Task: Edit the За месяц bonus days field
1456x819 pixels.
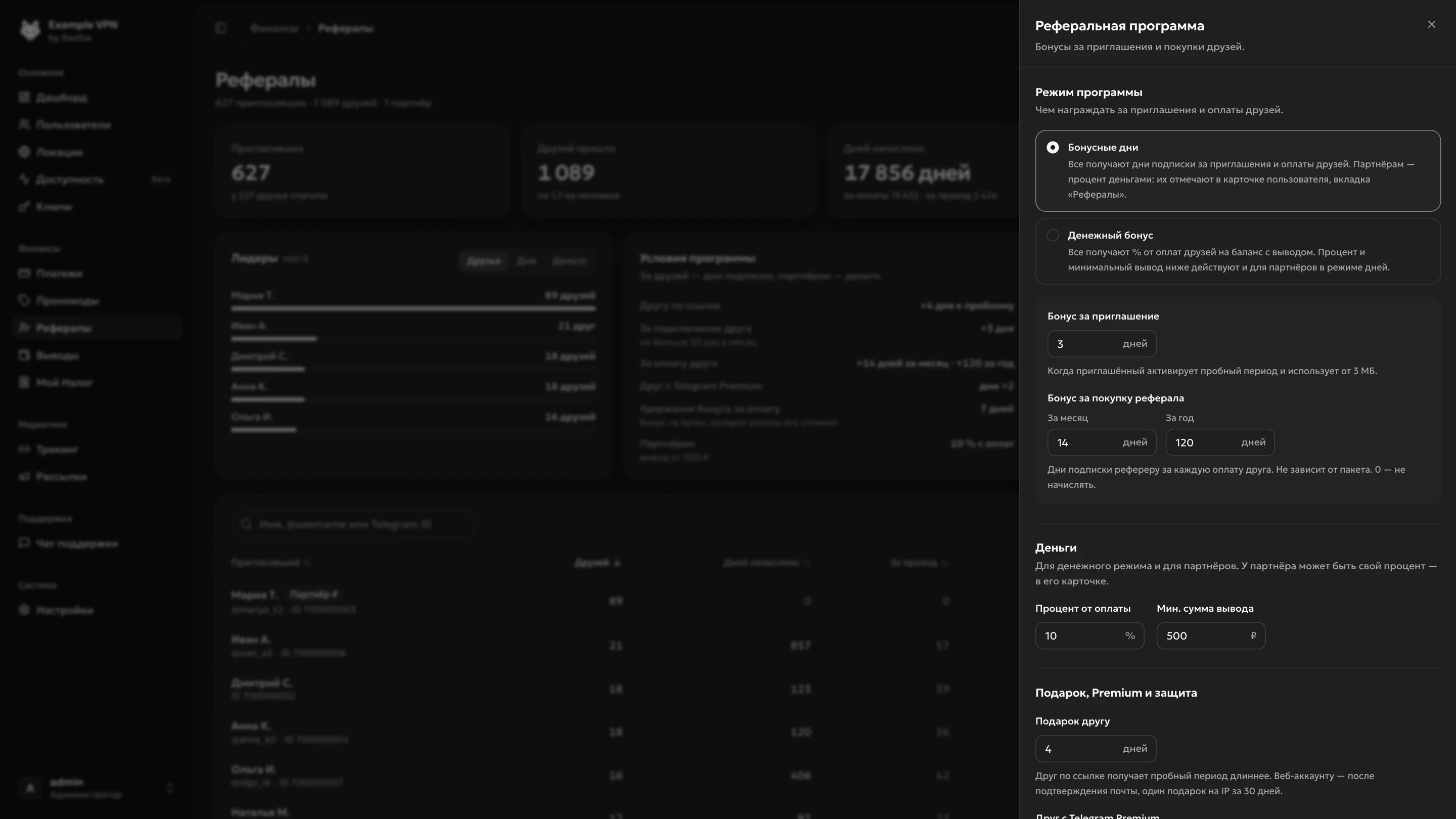Action: 1101,442
